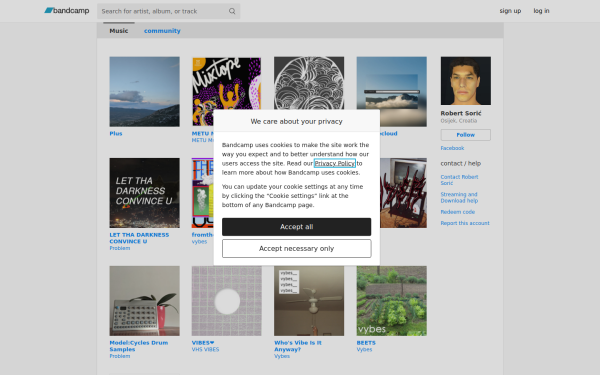Click 'We care about your privacy' heading
Screen dimensions: 600x375
pyautogui.click(x=297, y=121)
